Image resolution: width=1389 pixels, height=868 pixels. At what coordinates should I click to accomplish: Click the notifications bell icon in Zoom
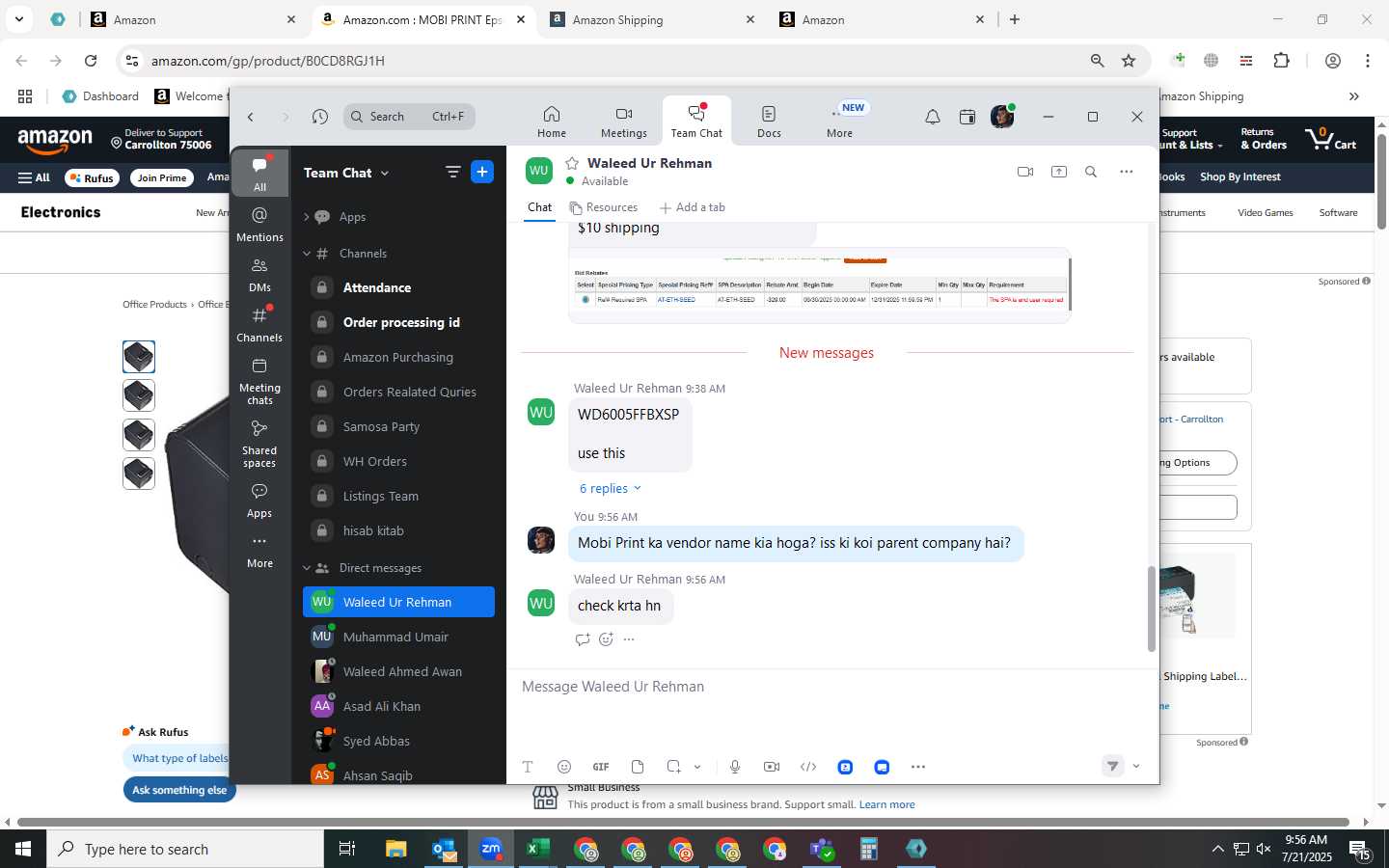click(x=932, y=117)
